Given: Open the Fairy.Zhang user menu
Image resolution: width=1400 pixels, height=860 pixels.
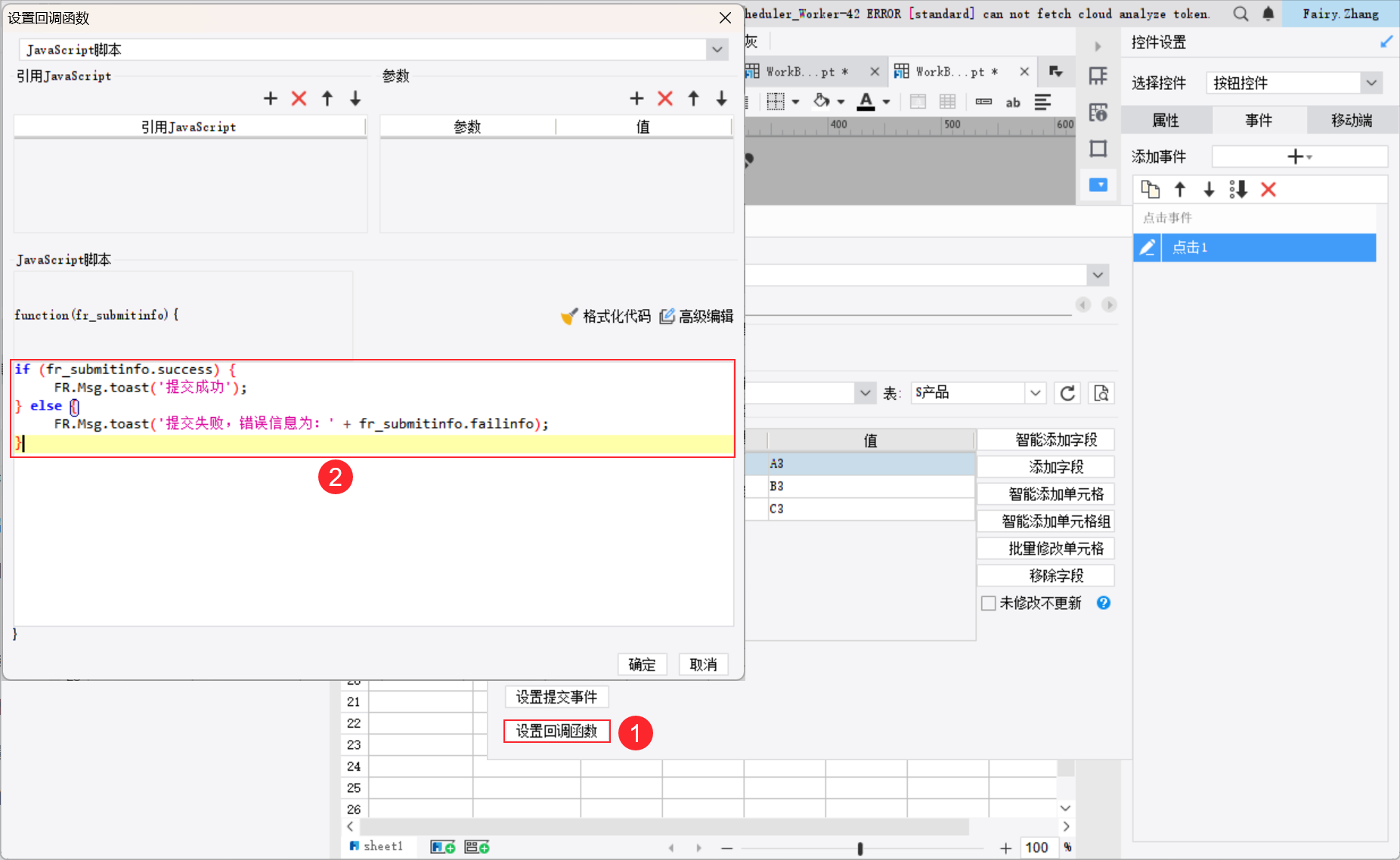Looking at the screenshot, I should click(x=1340, y=14).
